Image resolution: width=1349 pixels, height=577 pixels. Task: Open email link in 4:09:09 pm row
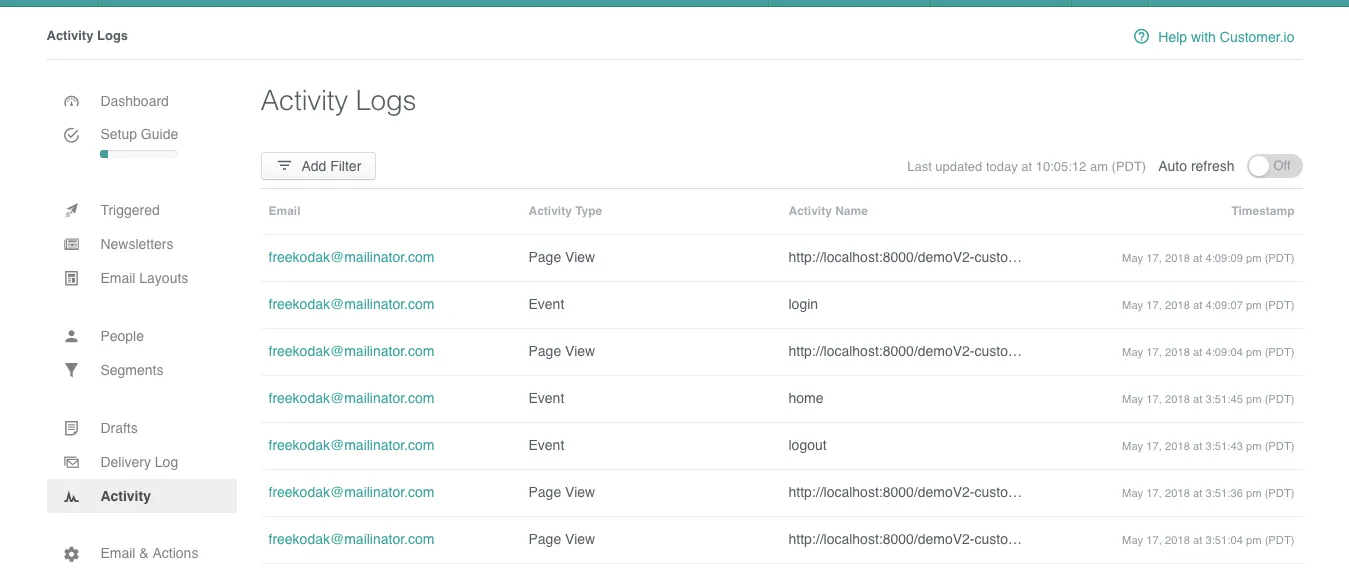pyautogui.click(x=351, y=258)
